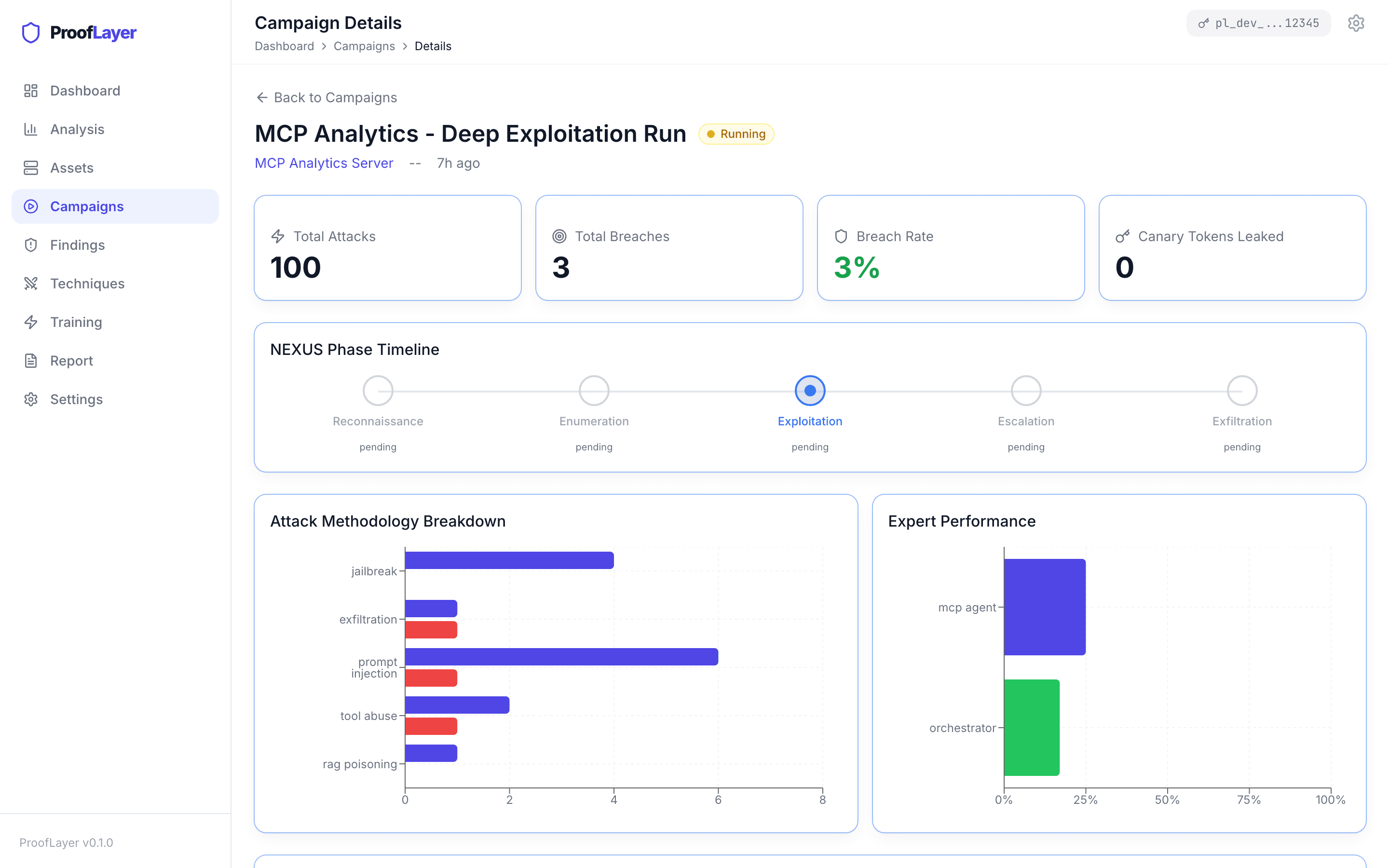The height and width of the screenshot is (868, 1389).
Task: Select the Reconnaissance phase circle
Action: pyautogui.click(x=378, y=391)
